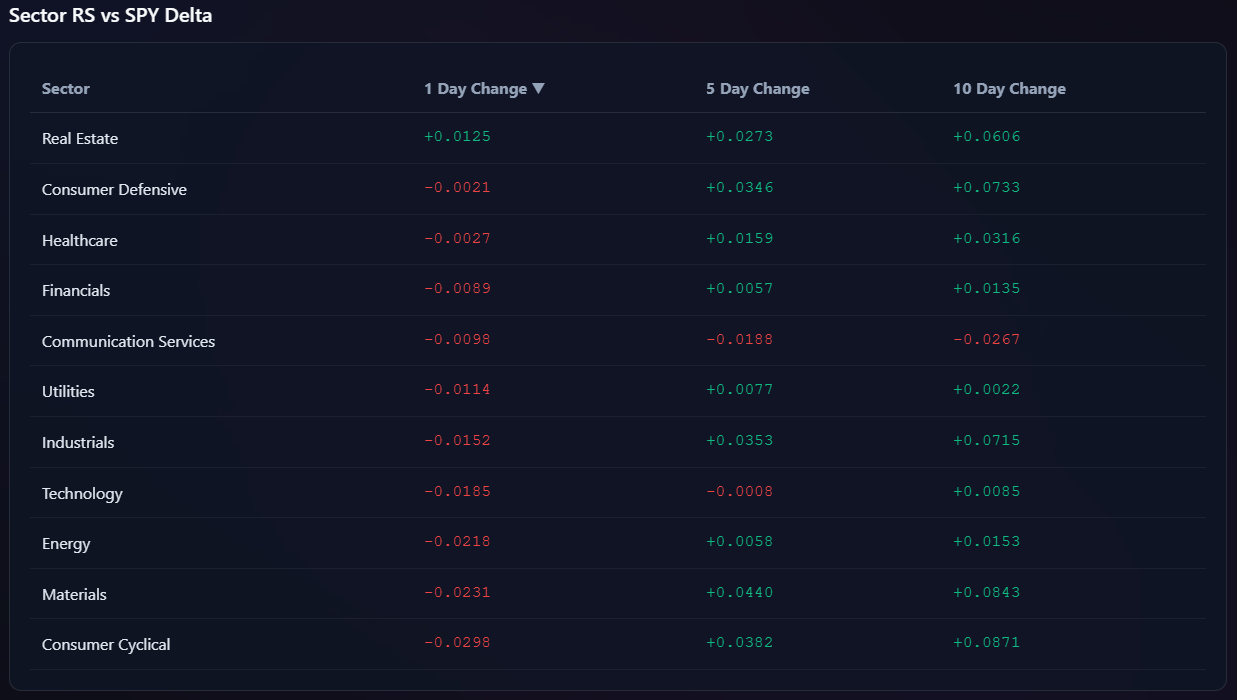Click the sort arrow beside 1 Day Change
1237x700 pixels.
539,88
